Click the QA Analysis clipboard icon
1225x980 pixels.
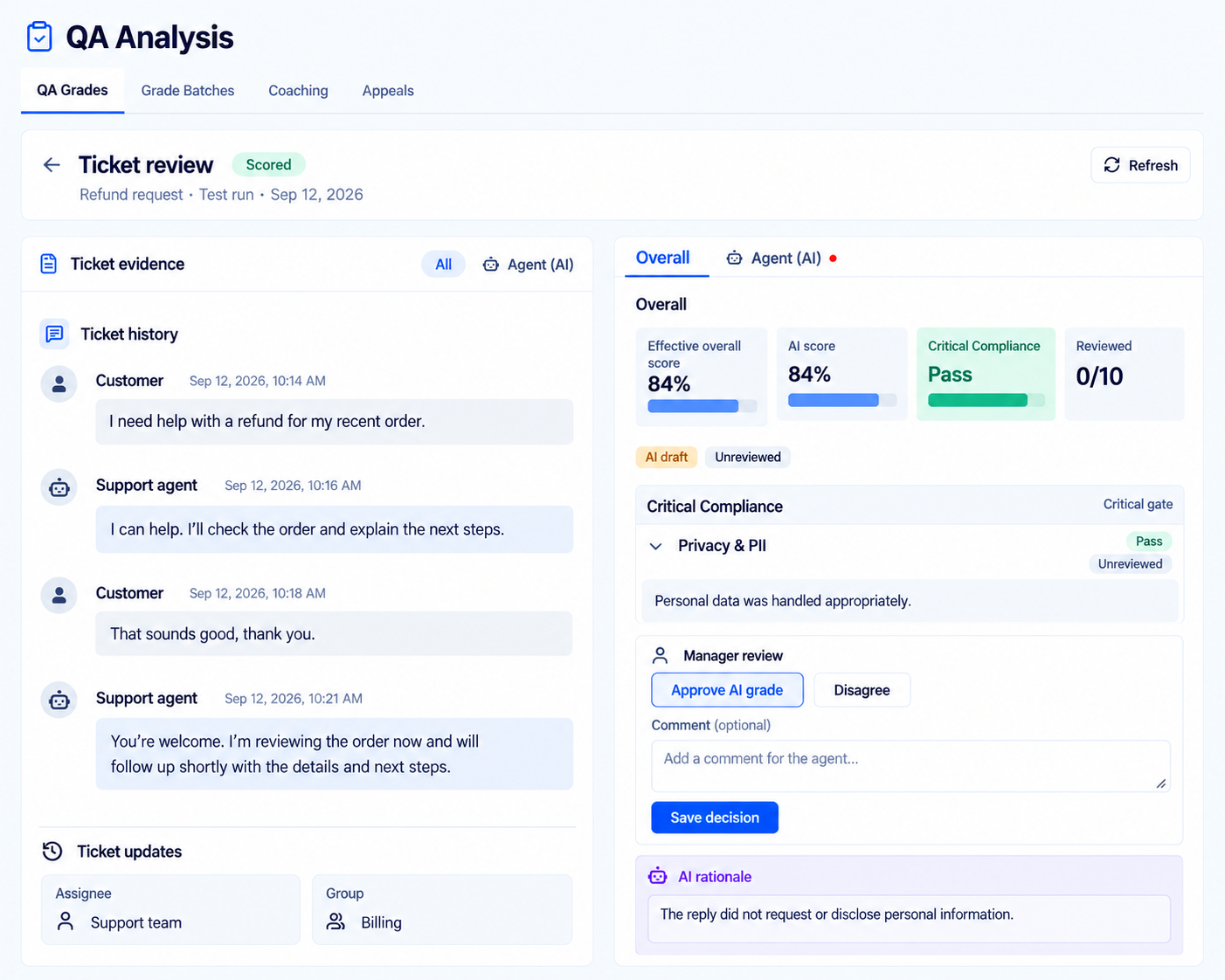coord(39,37)
